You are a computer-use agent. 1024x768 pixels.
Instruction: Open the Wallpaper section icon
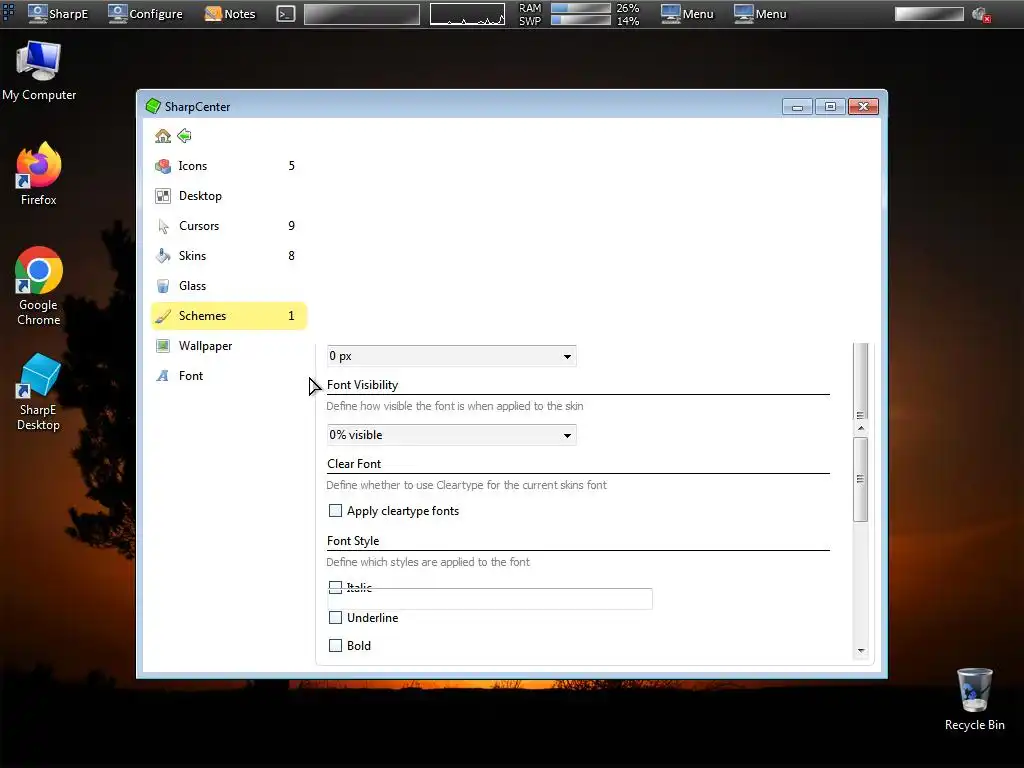(163, 345)
